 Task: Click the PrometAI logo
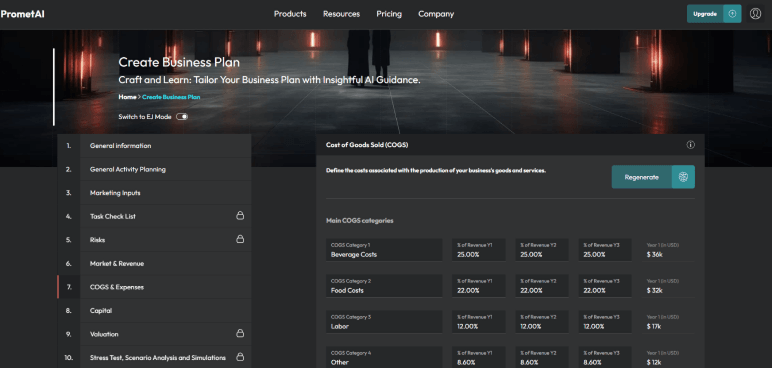tap(23, 14)
